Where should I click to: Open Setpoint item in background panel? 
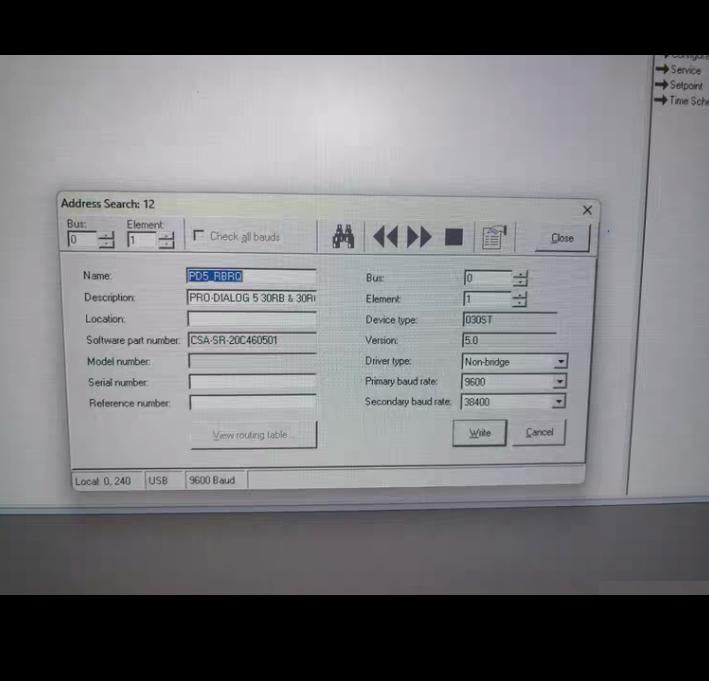coord(680,85)
